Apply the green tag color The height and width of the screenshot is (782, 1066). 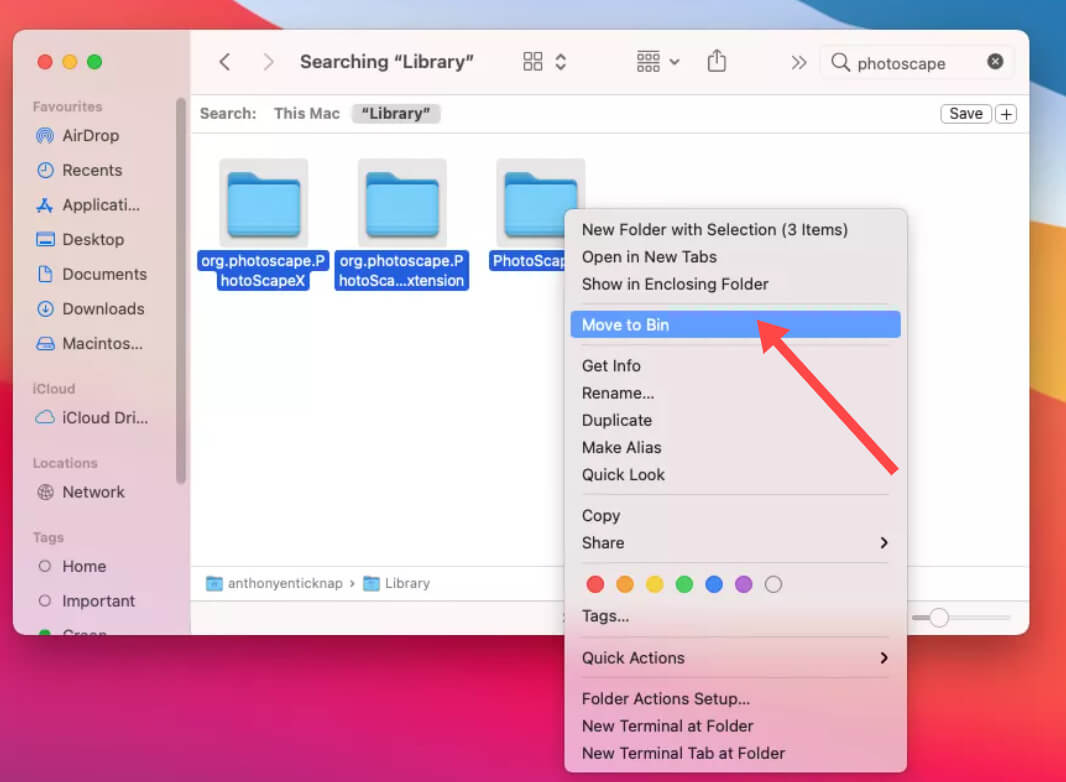pyautogui.click(x=684, y=584)
